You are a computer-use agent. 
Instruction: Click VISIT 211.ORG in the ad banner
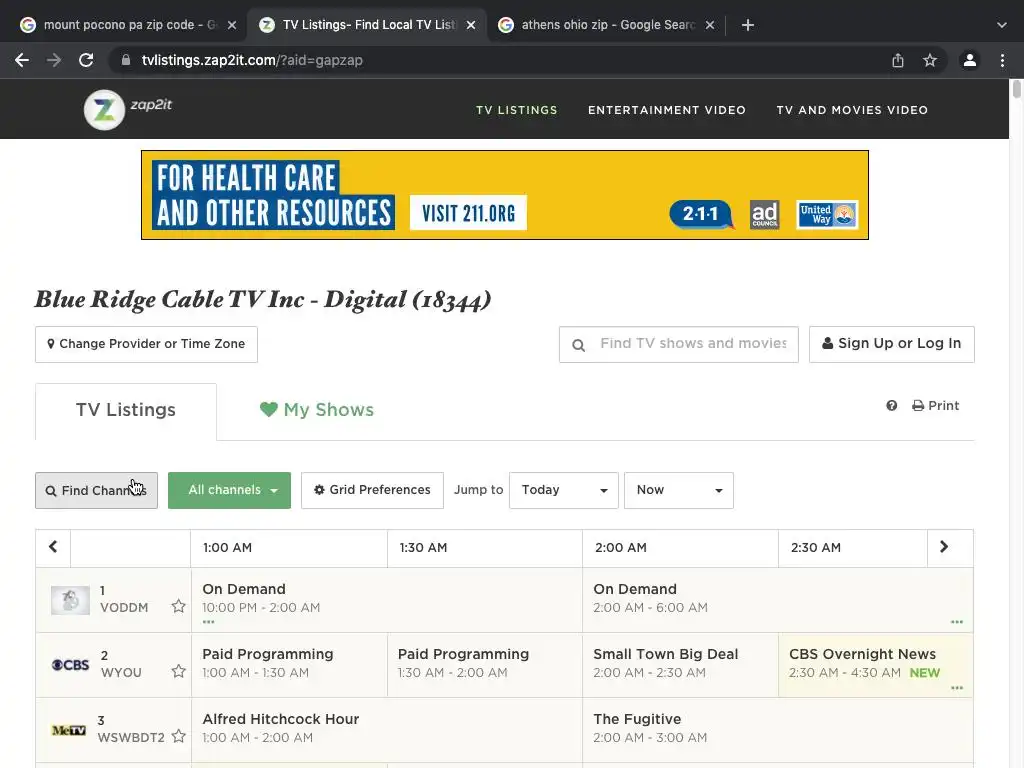[x=468, y=213]
